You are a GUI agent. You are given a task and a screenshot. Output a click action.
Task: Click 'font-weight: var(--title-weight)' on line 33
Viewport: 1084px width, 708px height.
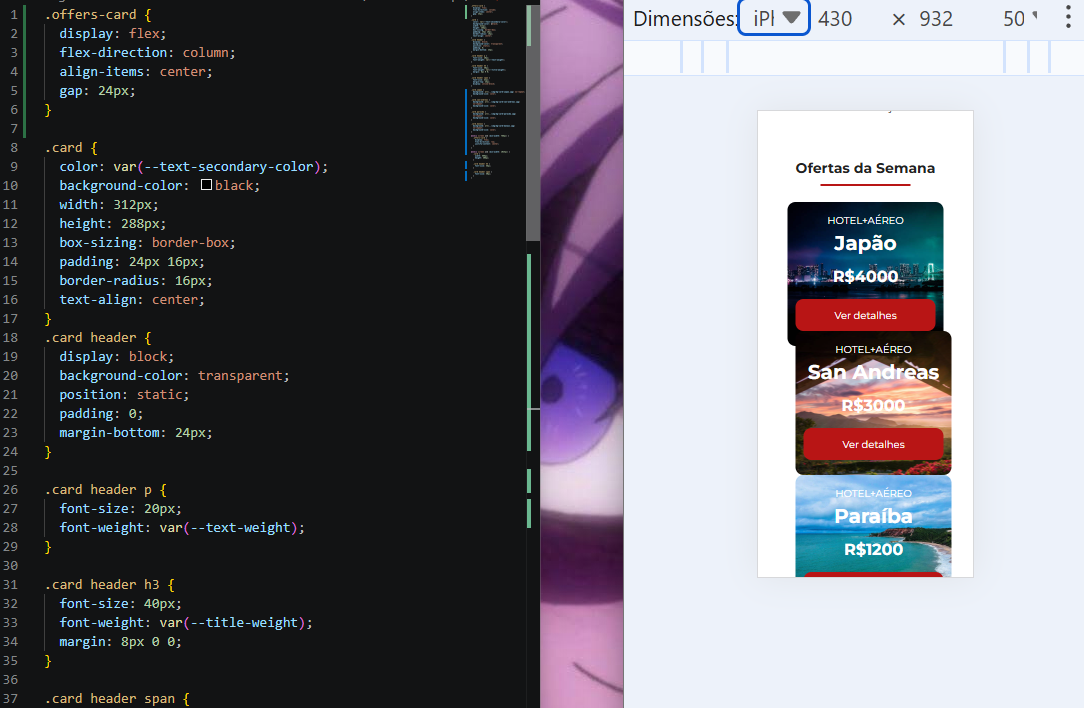click(186, 623)
